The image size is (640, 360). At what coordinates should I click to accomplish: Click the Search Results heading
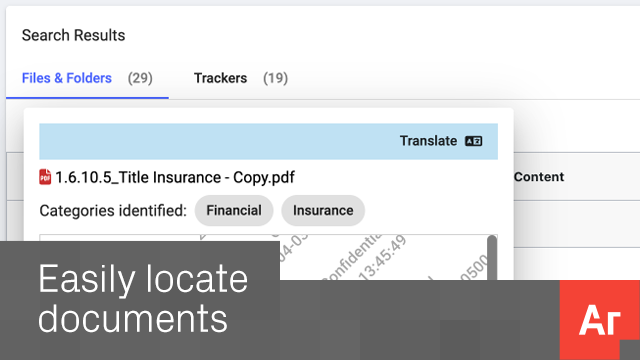pyautogui.click(x=73, y=36)
